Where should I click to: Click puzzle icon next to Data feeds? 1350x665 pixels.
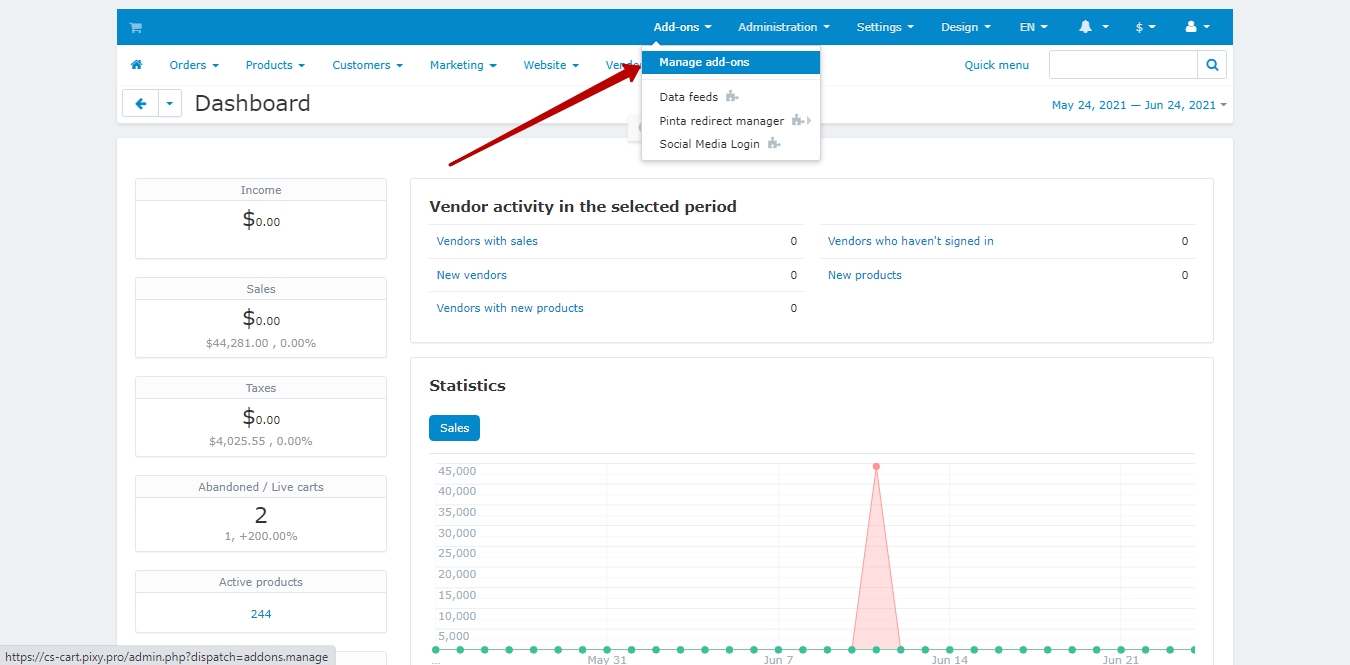click(732, 97)
